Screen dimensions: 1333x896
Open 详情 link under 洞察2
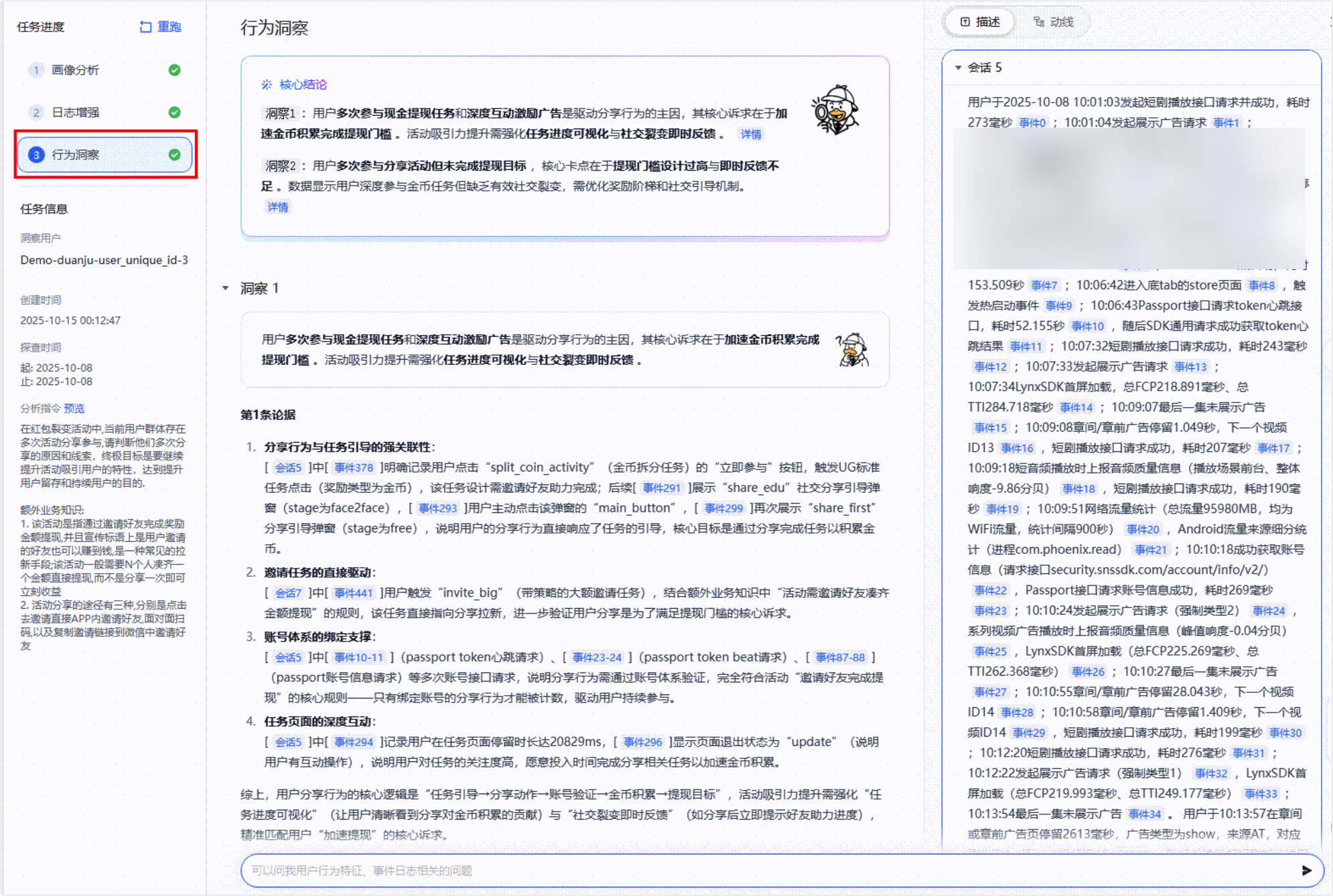point(277,207)
